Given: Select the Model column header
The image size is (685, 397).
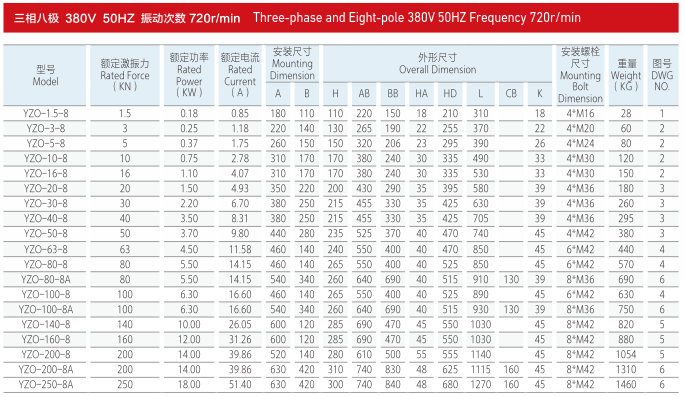Looking at the screenshot, I should click(45, 75).
